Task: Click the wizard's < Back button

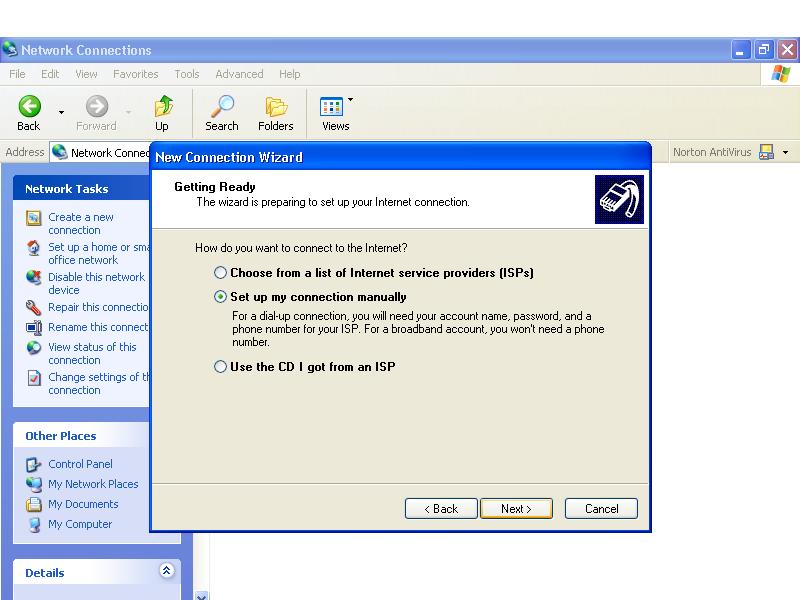Action: [441, 509]
